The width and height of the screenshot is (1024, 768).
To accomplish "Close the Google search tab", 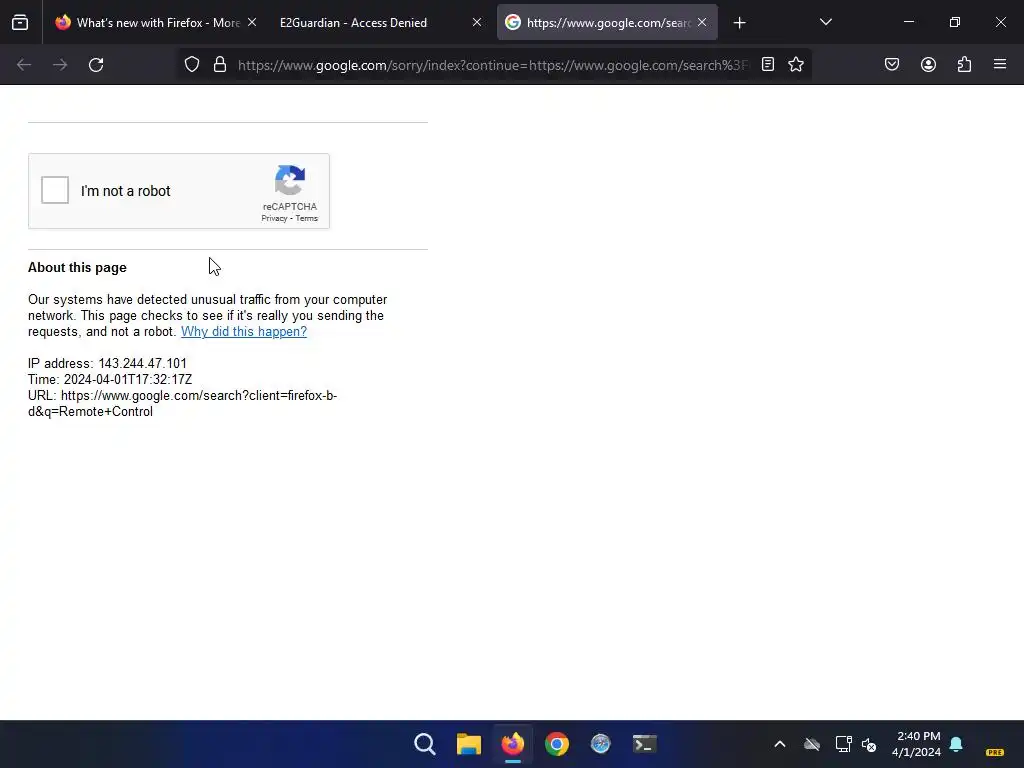I will pos(702,22).
